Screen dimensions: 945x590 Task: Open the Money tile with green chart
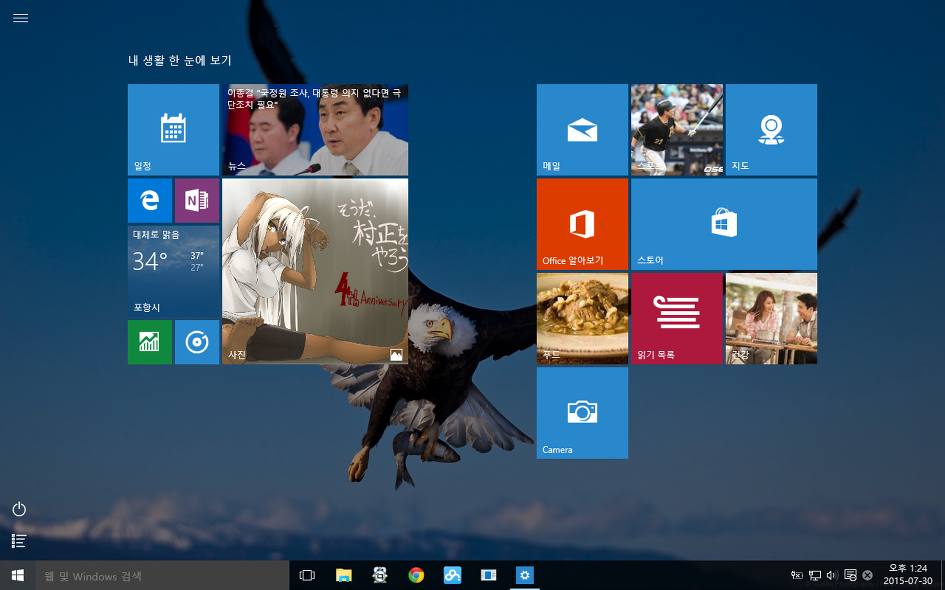[150, 342]
